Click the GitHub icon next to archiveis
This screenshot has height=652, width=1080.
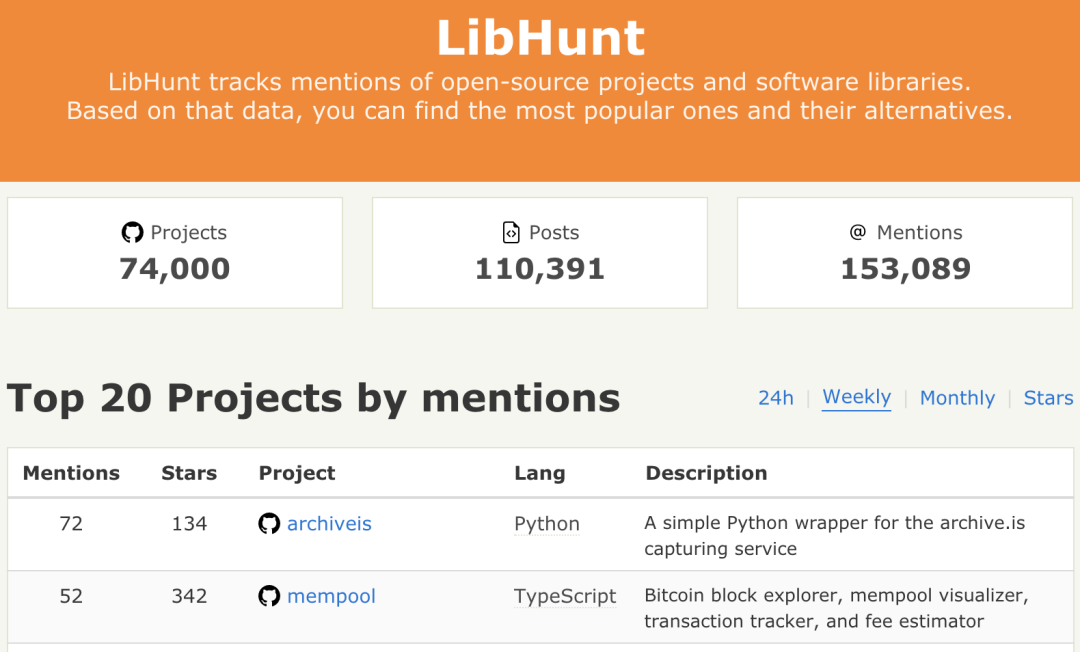coord(269,523)
